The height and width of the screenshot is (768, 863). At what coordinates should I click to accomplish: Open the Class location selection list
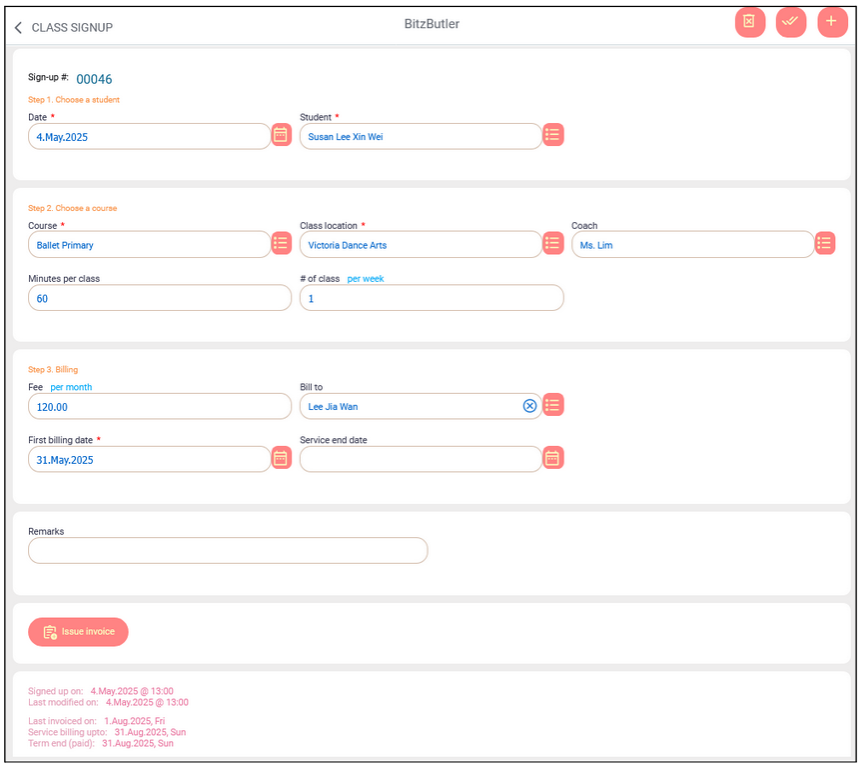click(553, 243)
